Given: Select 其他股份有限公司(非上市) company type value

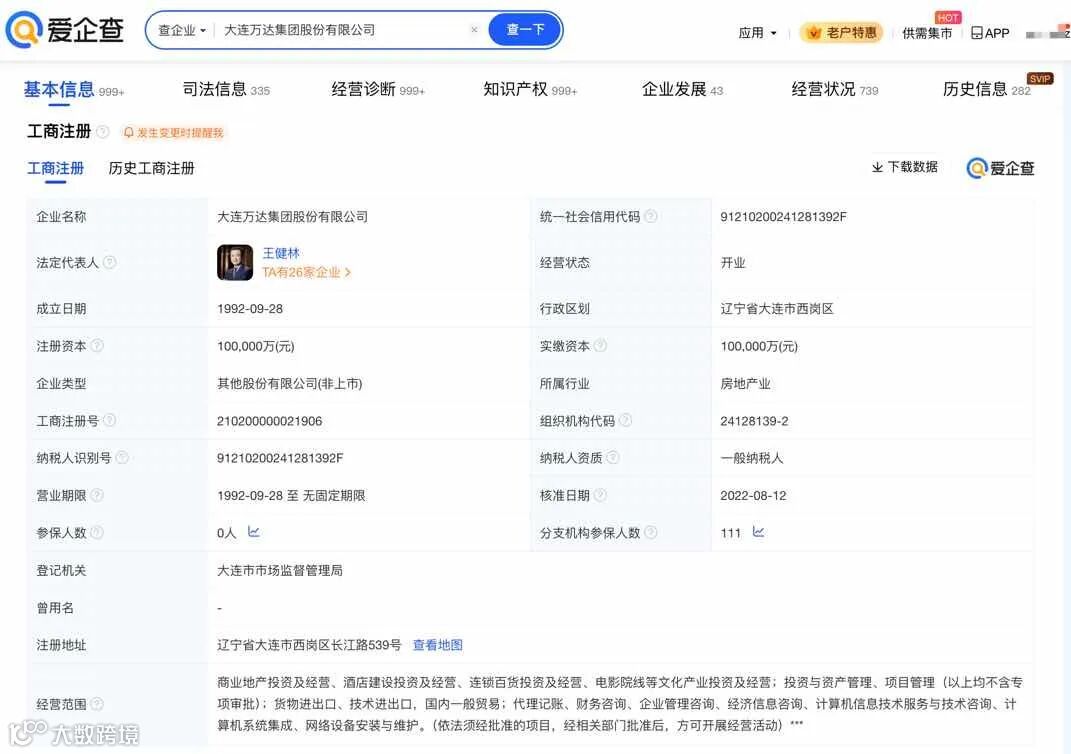Looking at the screenshot, I should pos(290,384).
